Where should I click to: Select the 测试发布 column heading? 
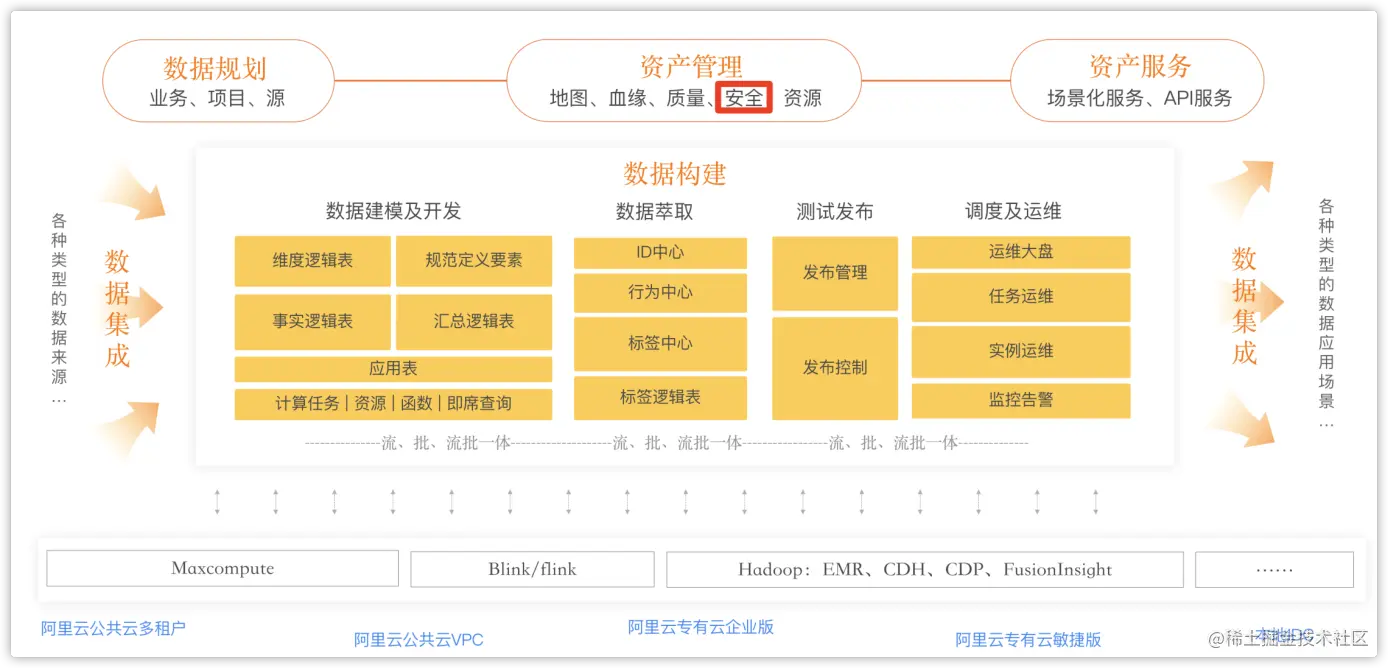(835, 211)
